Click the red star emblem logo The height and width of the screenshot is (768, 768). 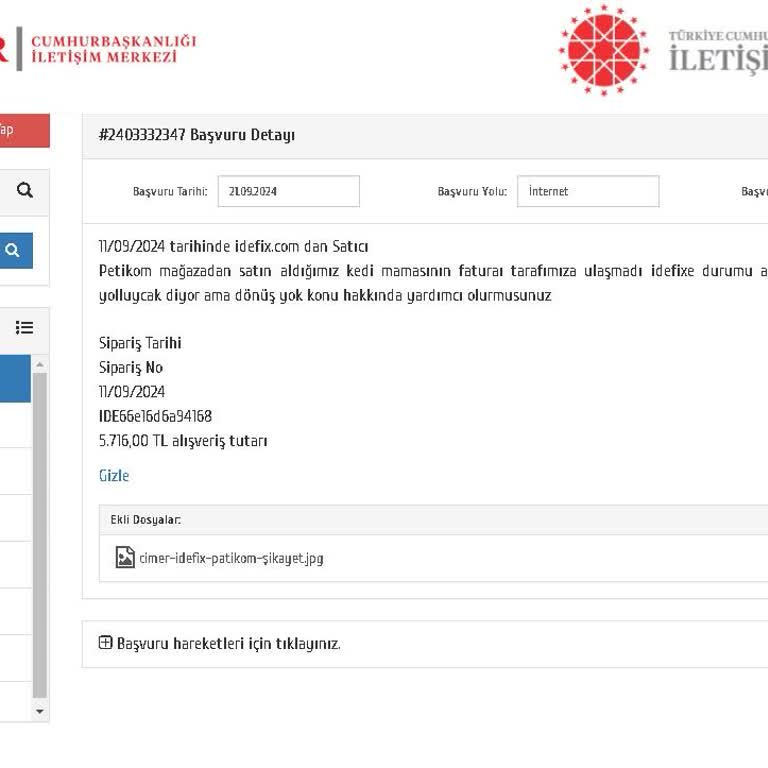coord(604,50)
